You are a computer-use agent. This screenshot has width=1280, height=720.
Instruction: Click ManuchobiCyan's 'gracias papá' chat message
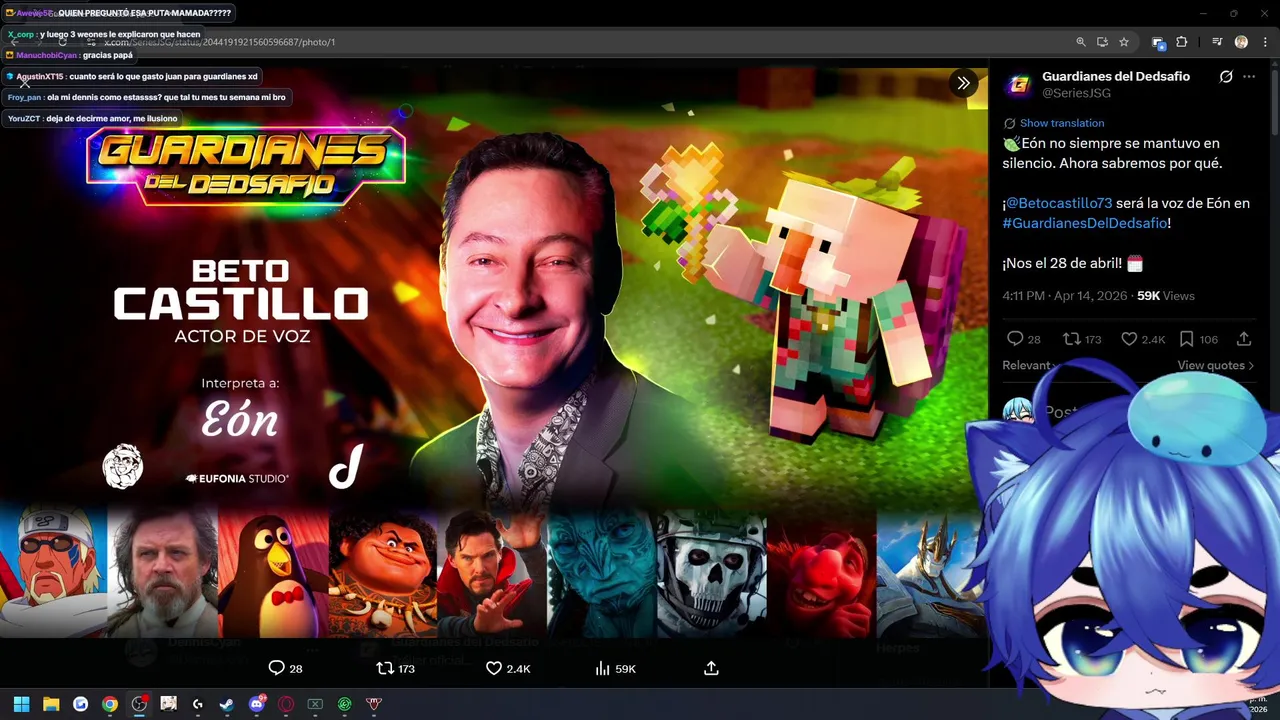pyautogui.click(x=70, y=55)
